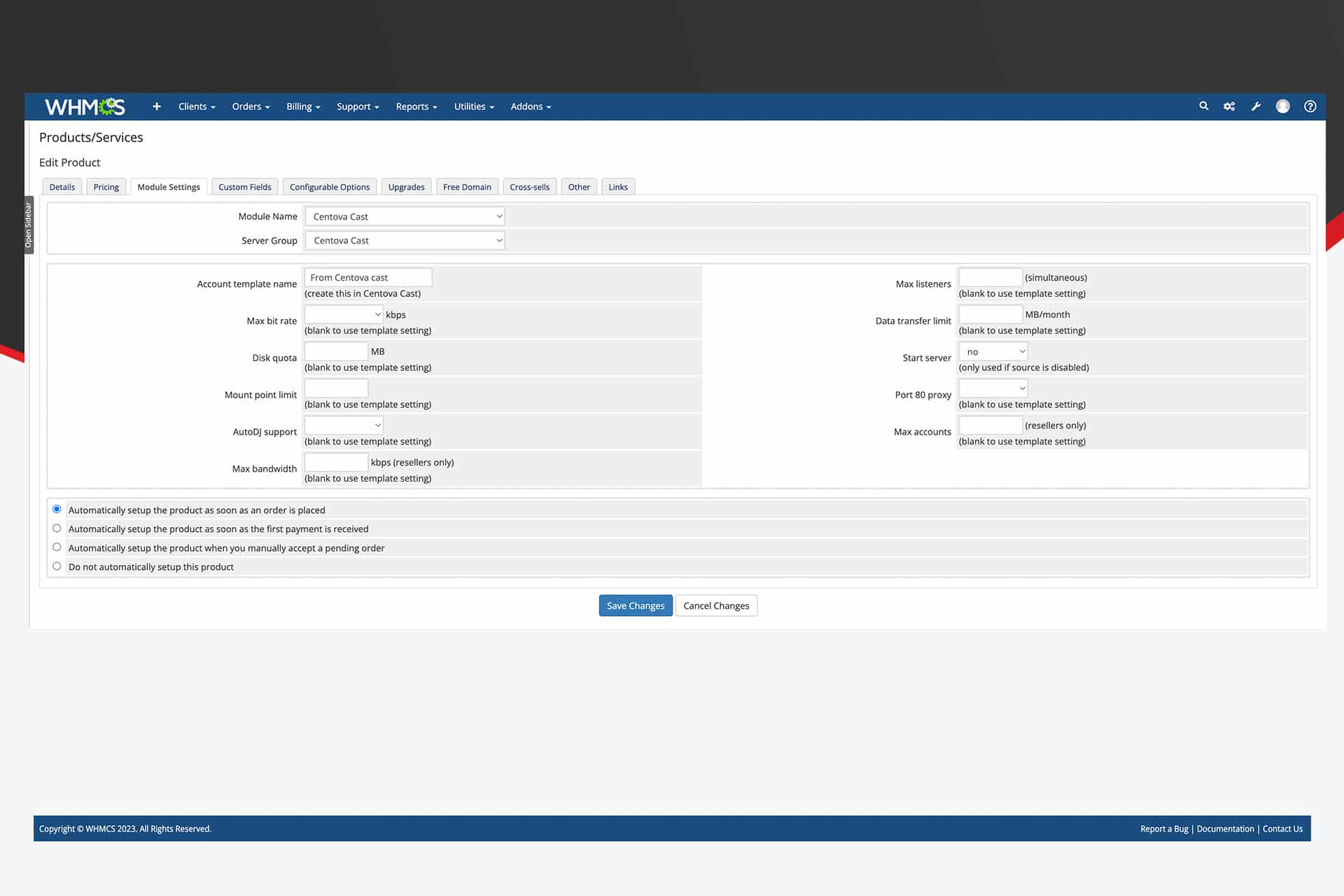Open the Sidebar vertical tab

point(29,225)
